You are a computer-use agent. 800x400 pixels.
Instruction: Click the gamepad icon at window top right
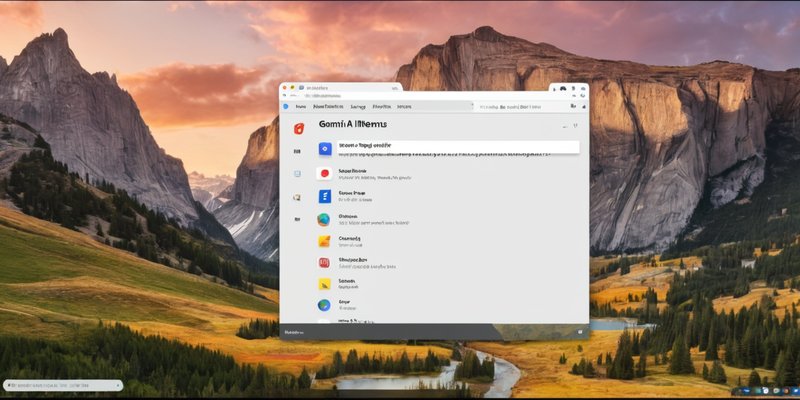click(563, 88)
